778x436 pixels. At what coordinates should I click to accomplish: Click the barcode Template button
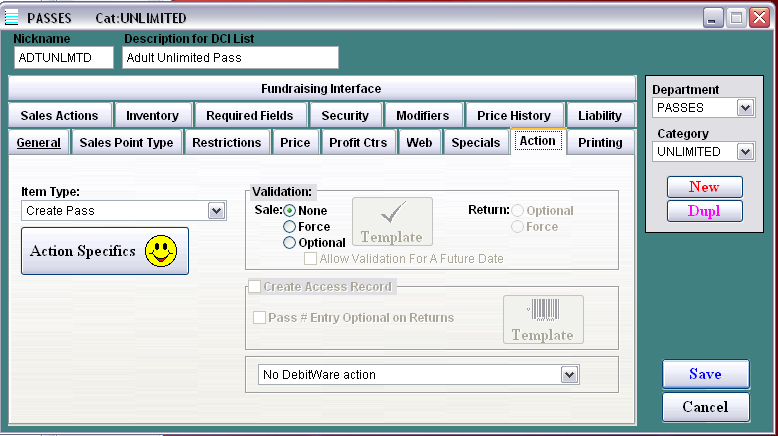click(543, 319)
